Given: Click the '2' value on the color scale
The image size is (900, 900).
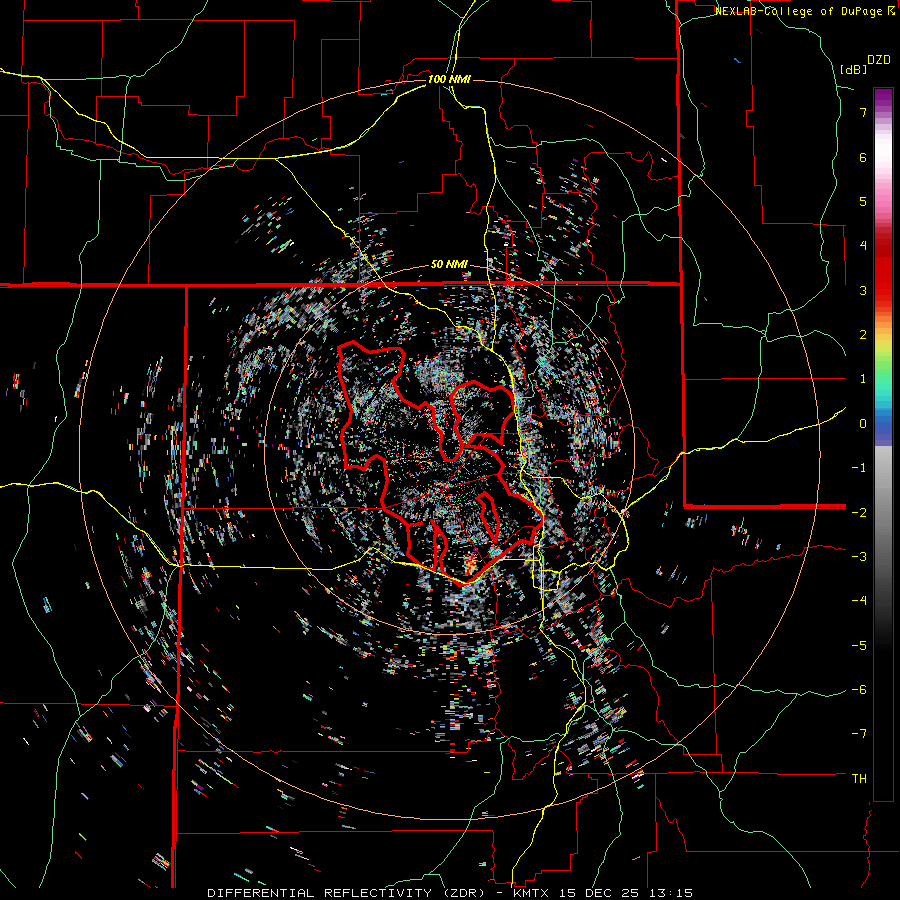Looking at the screenshot, I should (x=863, y=335).
